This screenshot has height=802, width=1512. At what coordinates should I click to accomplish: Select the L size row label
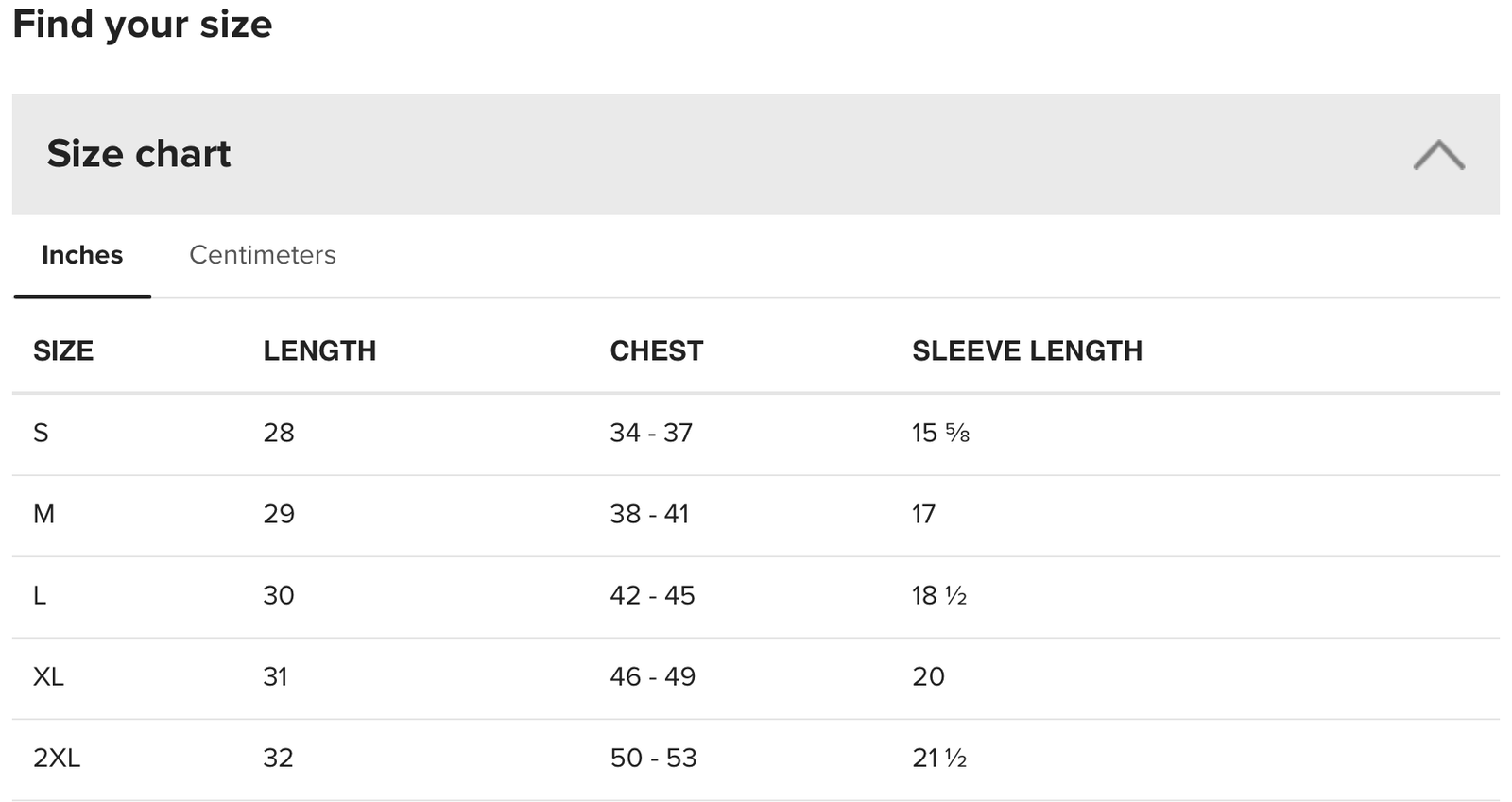tap(40, 595)
